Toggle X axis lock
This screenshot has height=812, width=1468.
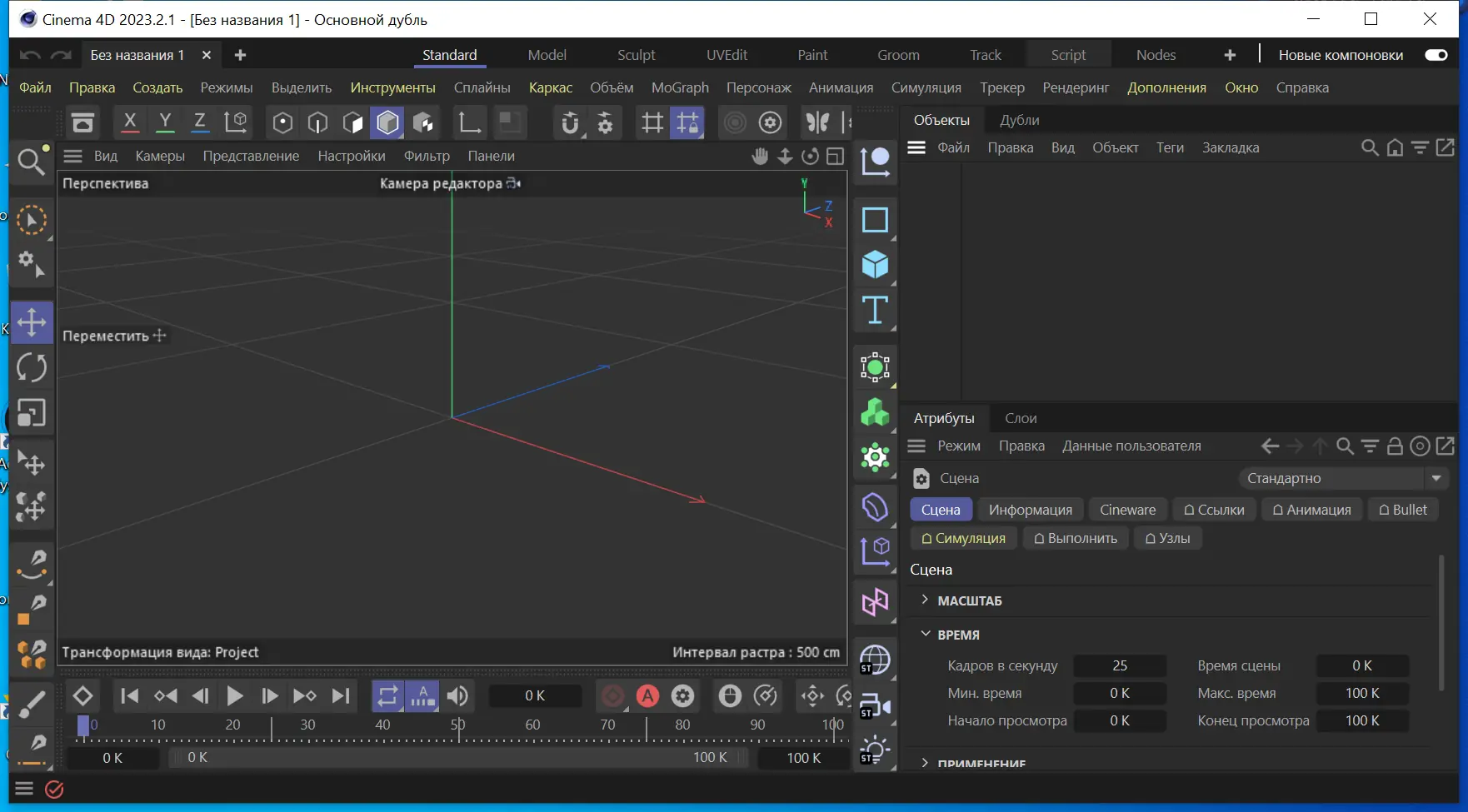(130, 122)
